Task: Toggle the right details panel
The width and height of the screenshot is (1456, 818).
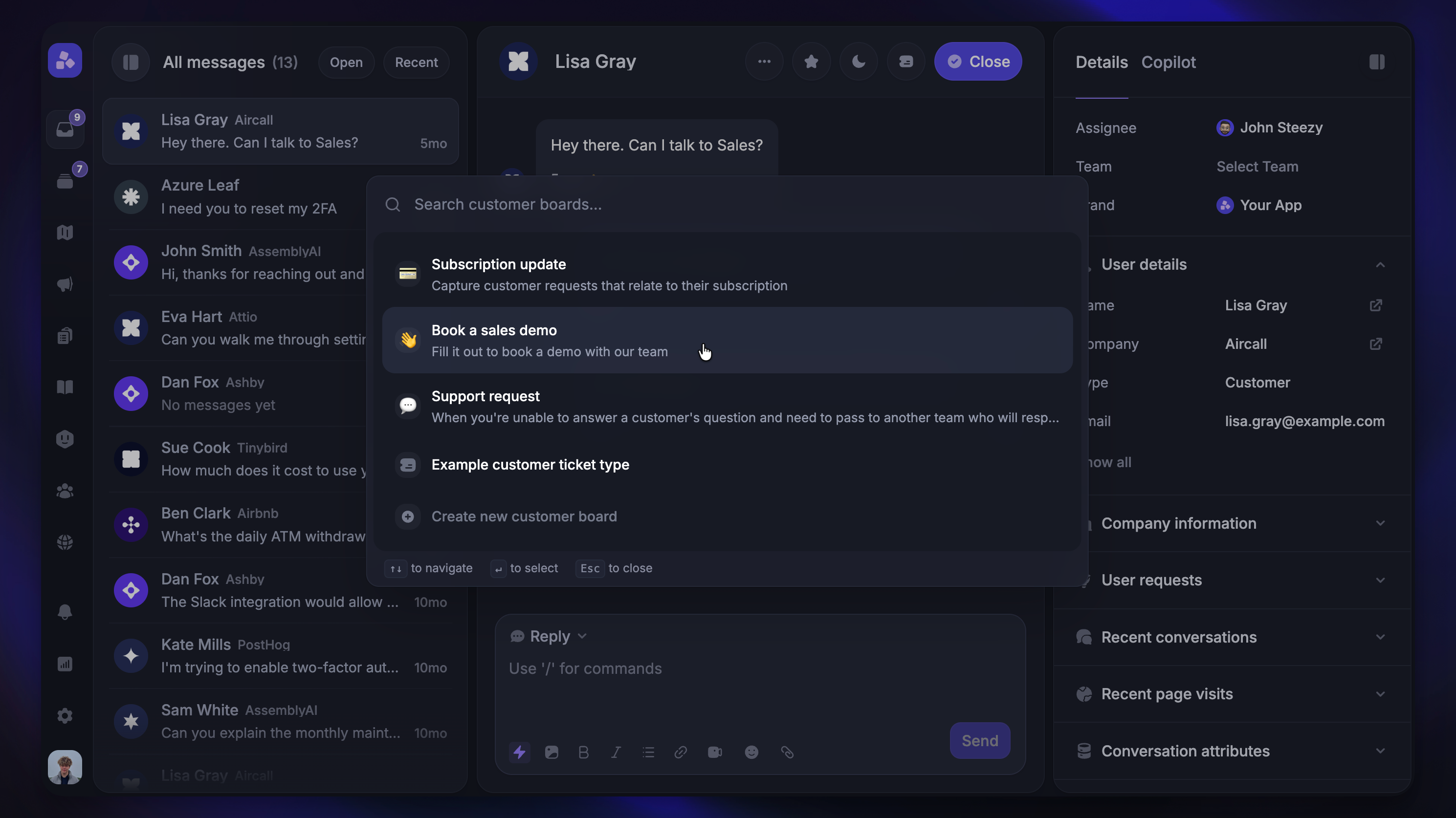Action: point(1377,62)
